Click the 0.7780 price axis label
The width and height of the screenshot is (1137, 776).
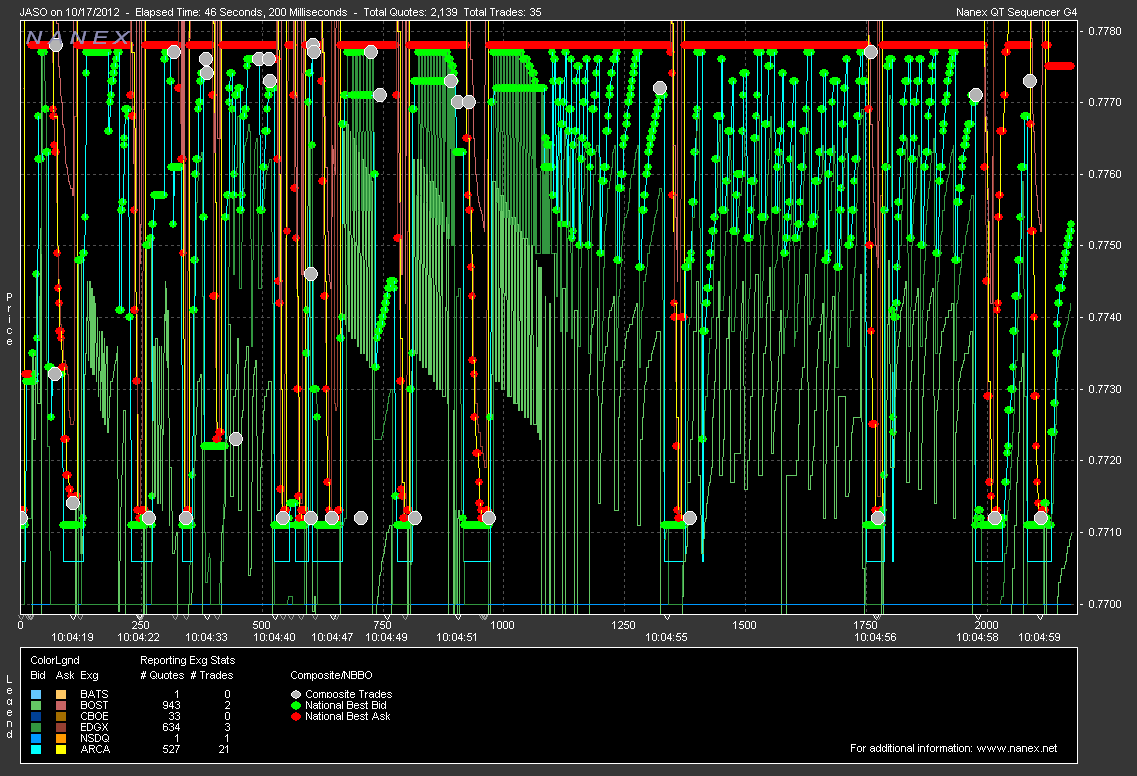[1104, 31]
